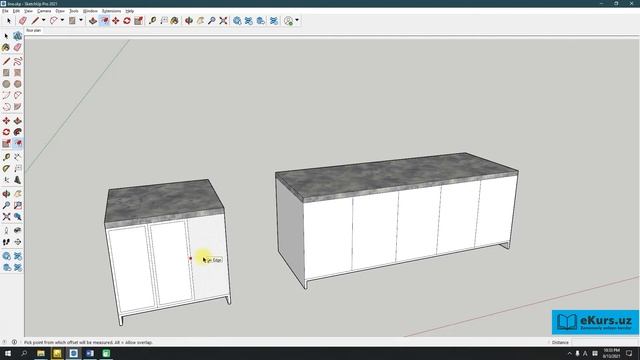Open the Extensions menu
The width and height of the screenshot is (640, 360).
[111, 11]
